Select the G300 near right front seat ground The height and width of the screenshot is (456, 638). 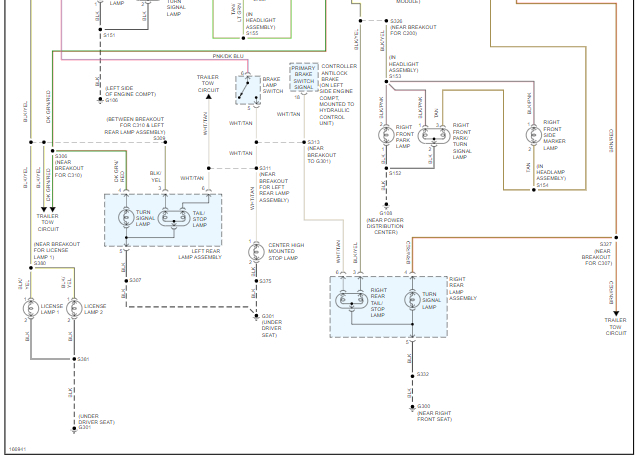412,407
